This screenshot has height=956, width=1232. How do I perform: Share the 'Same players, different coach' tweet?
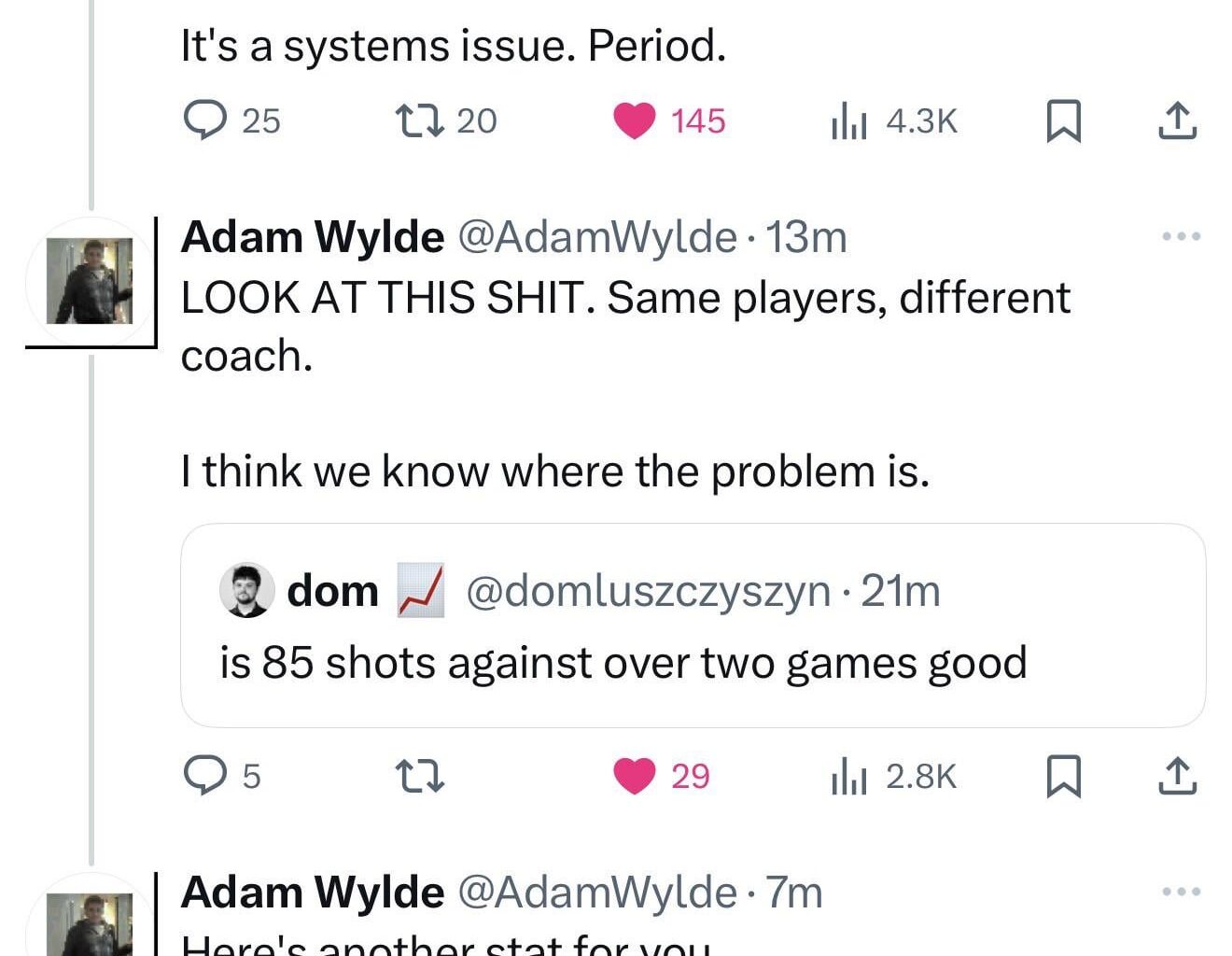pos(1177,776)
